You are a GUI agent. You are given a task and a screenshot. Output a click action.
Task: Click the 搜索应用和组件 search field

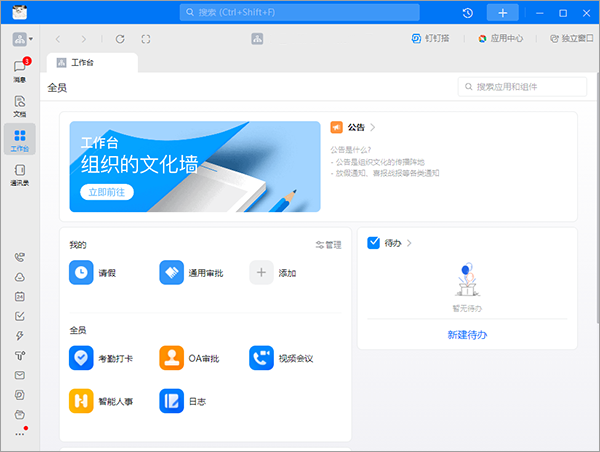click(x=522, y=87)
